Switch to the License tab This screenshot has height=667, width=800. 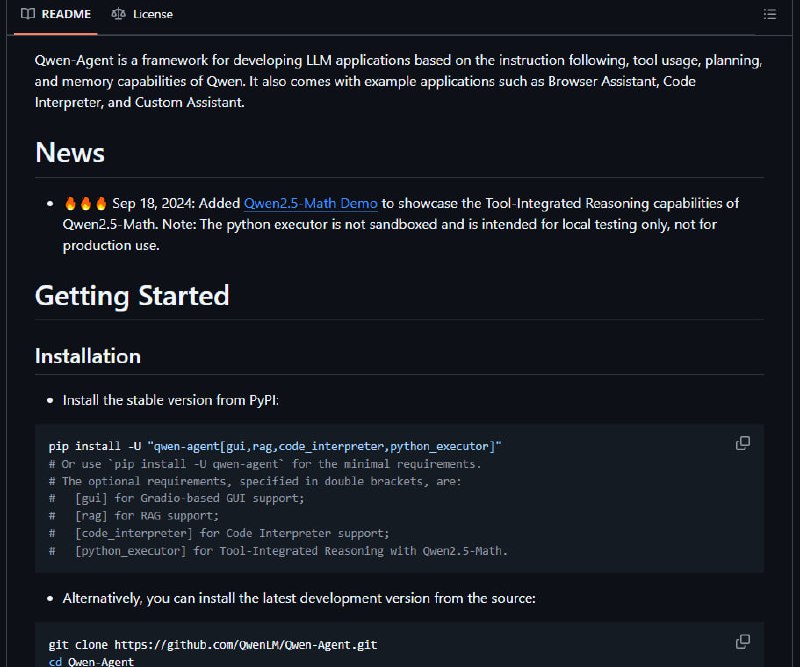point(142,14)
